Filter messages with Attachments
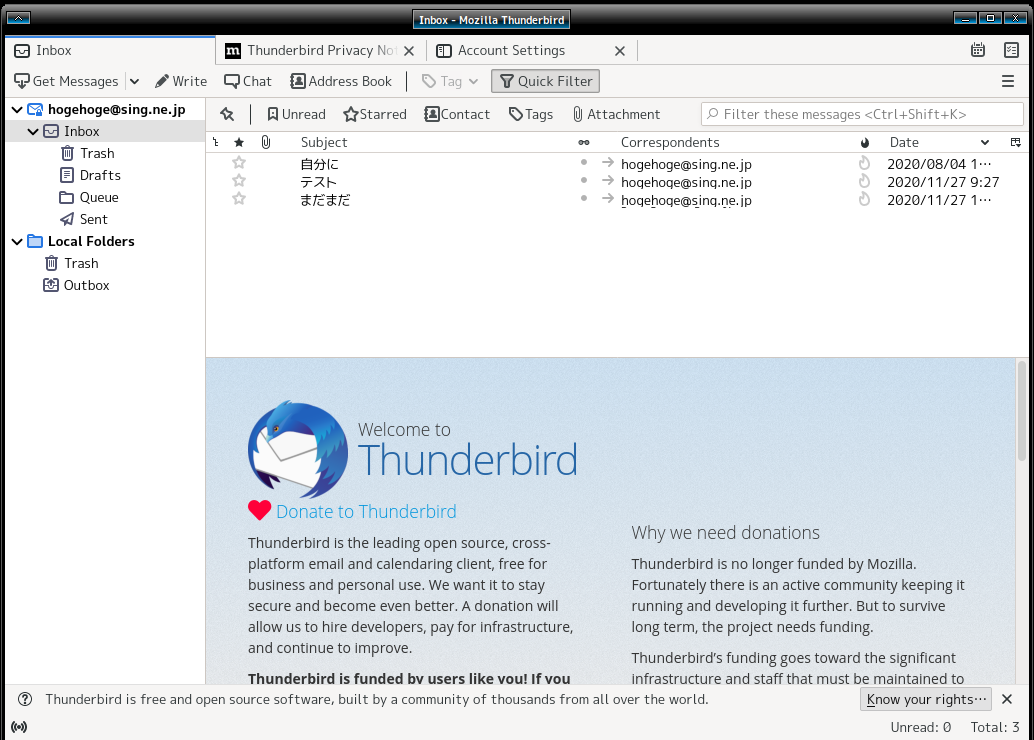The image size is (1034, 740). 616,114
